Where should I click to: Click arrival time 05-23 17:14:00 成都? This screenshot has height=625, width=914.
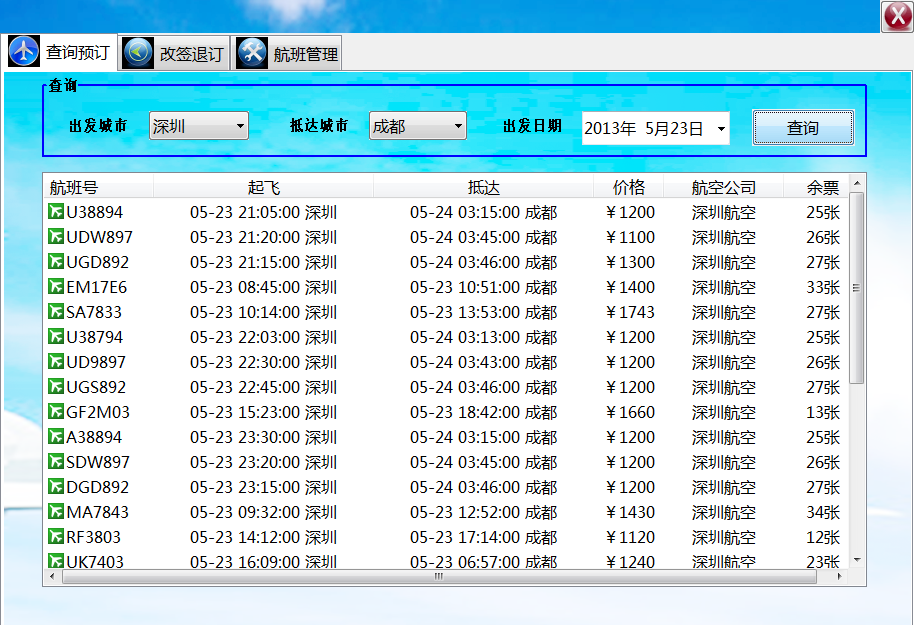point(483,537)
